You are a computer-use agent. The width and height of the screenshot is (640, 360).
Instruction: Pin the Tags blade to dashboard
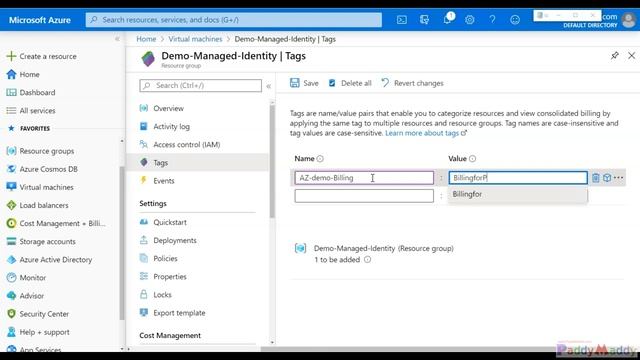(x=615, y=56)
